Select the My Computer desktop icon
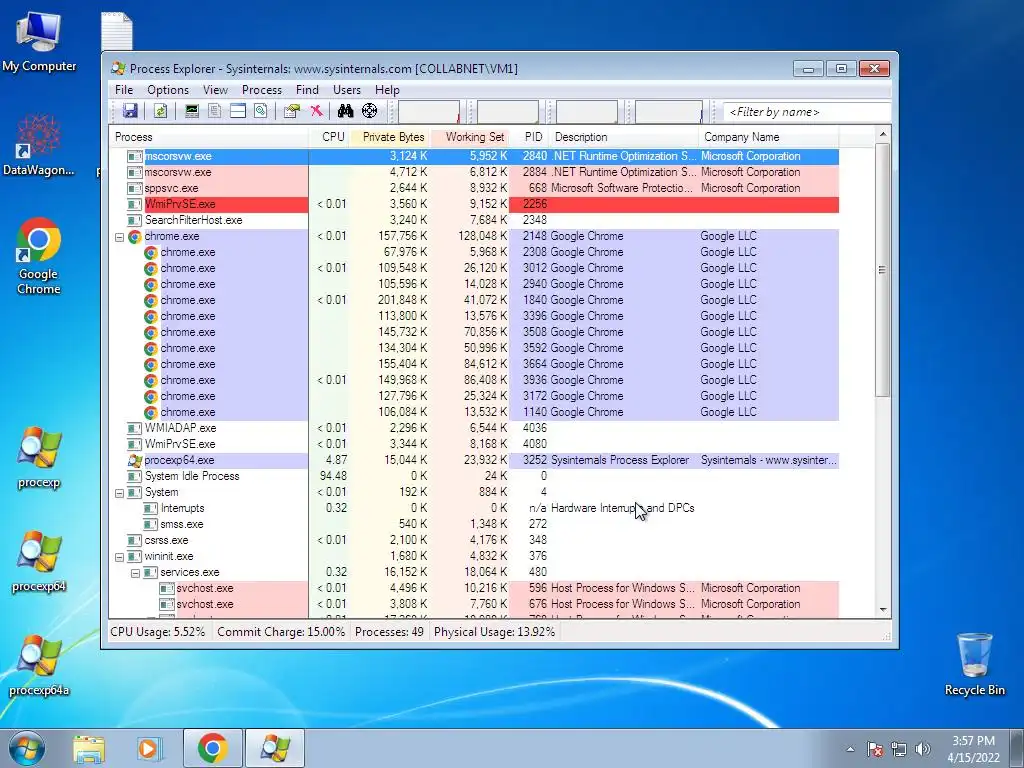 point(39,42)
